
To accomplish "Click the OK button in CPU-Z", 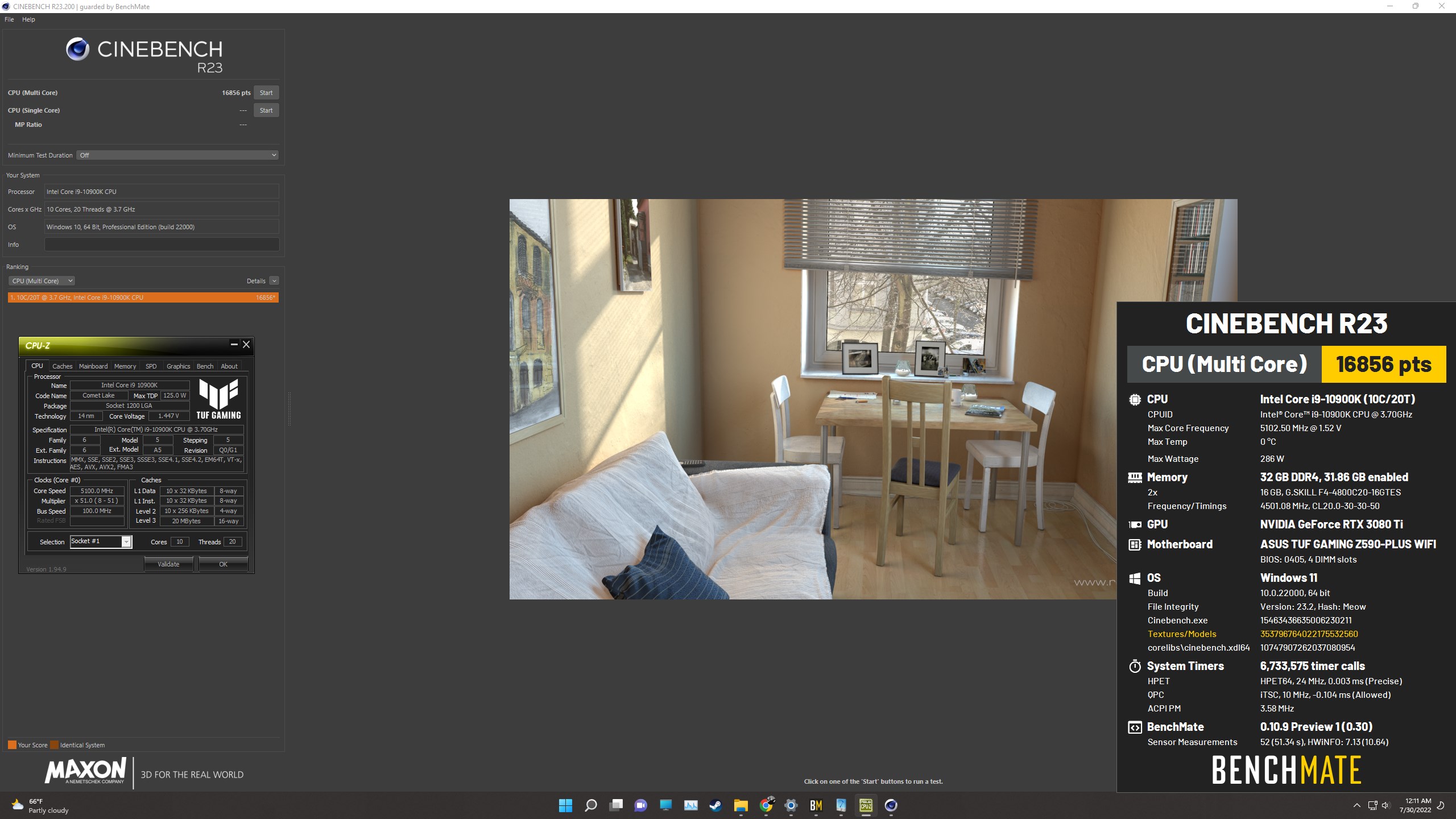I will point(223,564).
